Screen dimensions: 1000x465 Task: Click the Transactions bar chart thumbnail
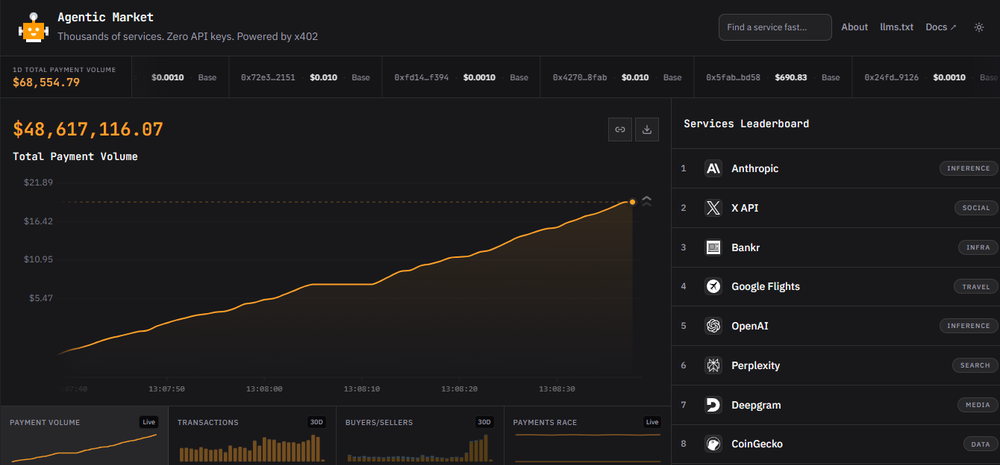252,448
